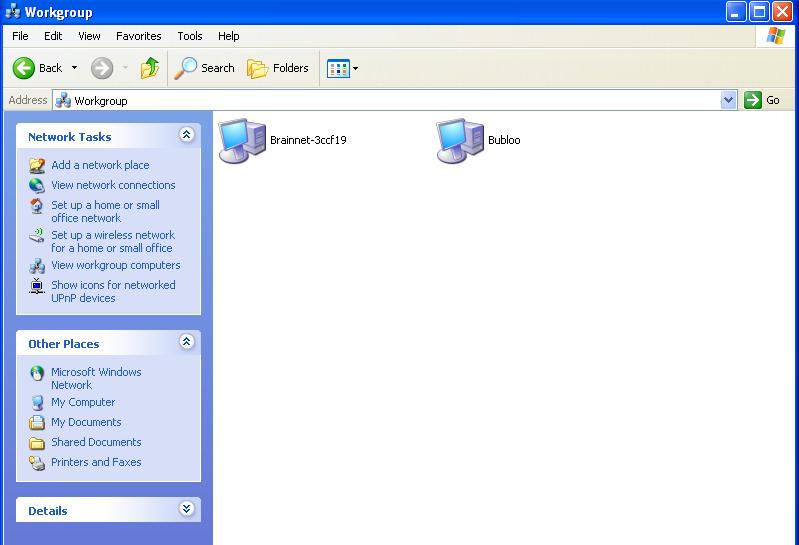Open the Views dropdown arrow
799x545 pixels.
pyautogui.click(x=355, y=68)
